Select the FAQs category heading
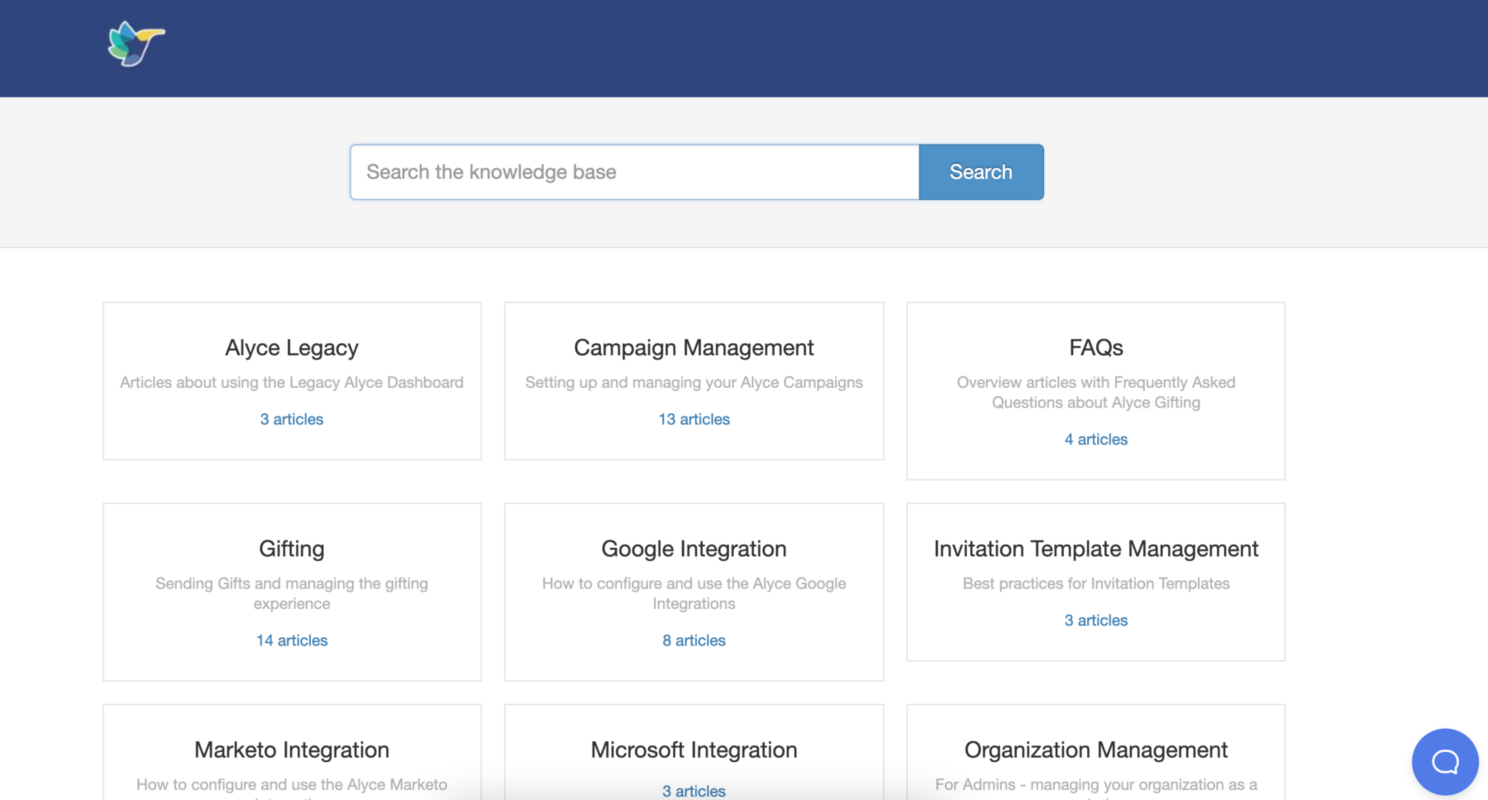The width and height of the screenshot is (1488, 800). (1096, 348)
